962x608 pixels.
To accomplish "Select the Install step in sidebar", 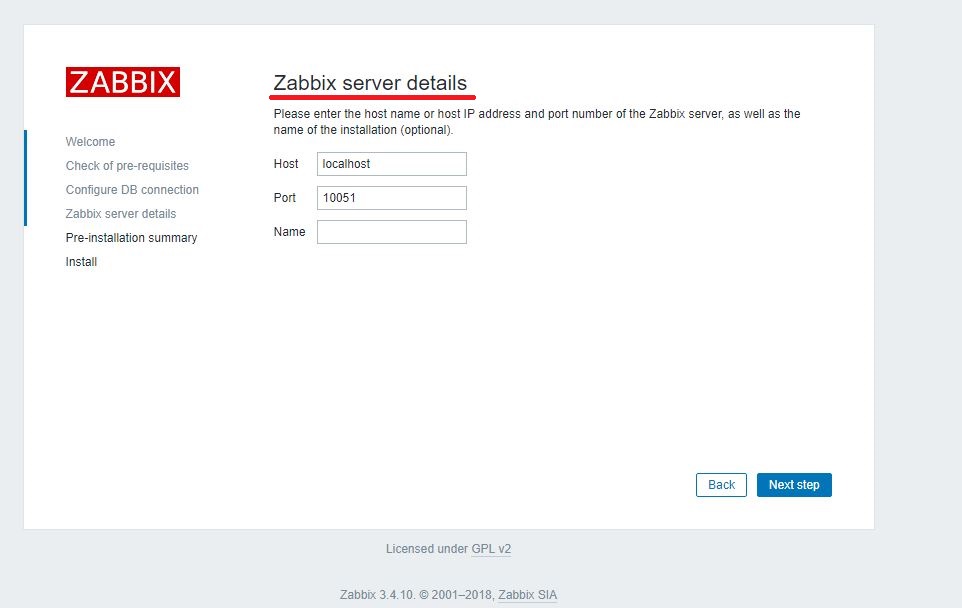I will [81, 261].
